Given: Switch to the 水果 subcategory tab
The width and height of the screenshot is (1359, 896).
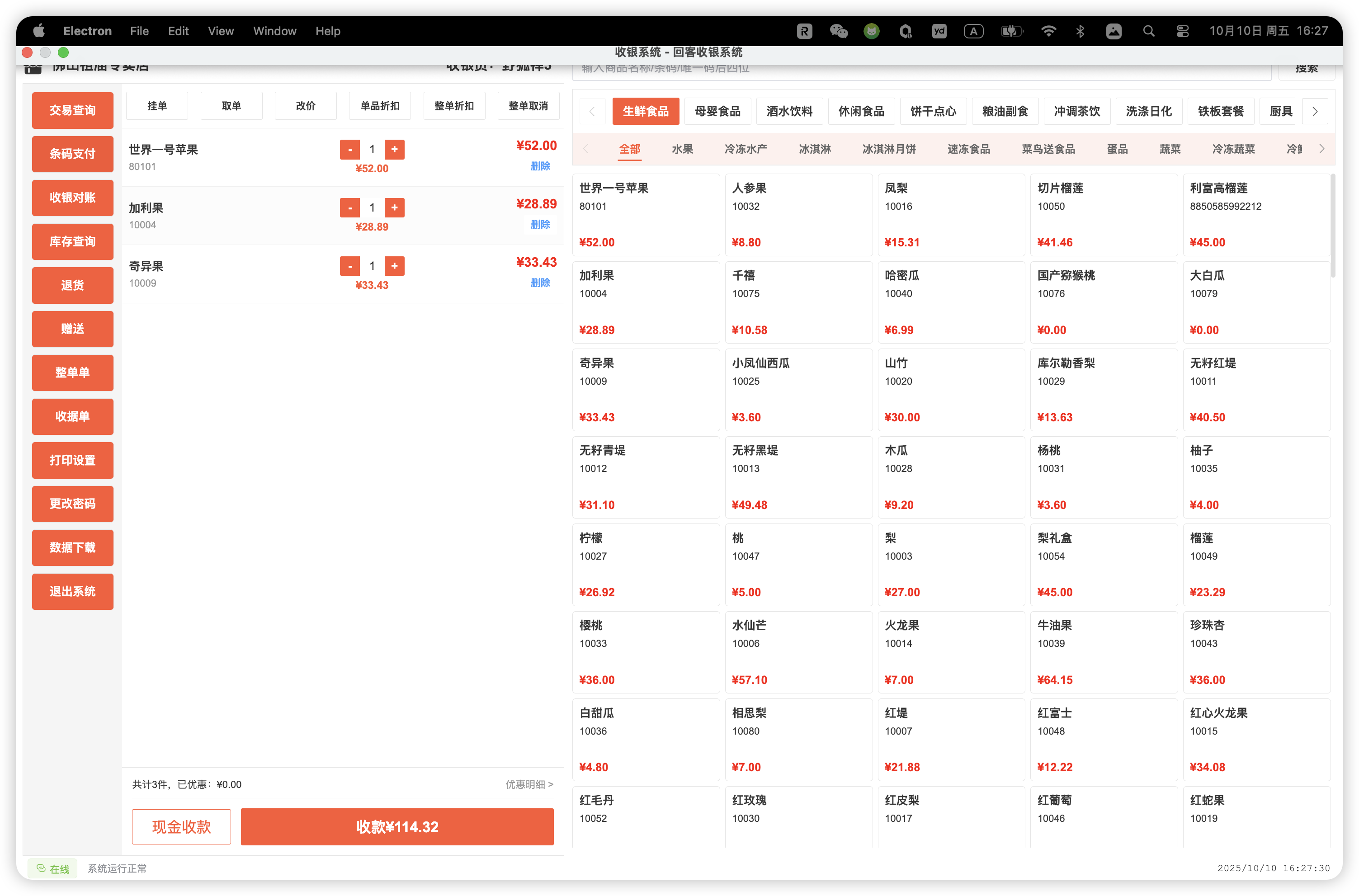Looking at the screenshot, I should click(x=682, y=149).
